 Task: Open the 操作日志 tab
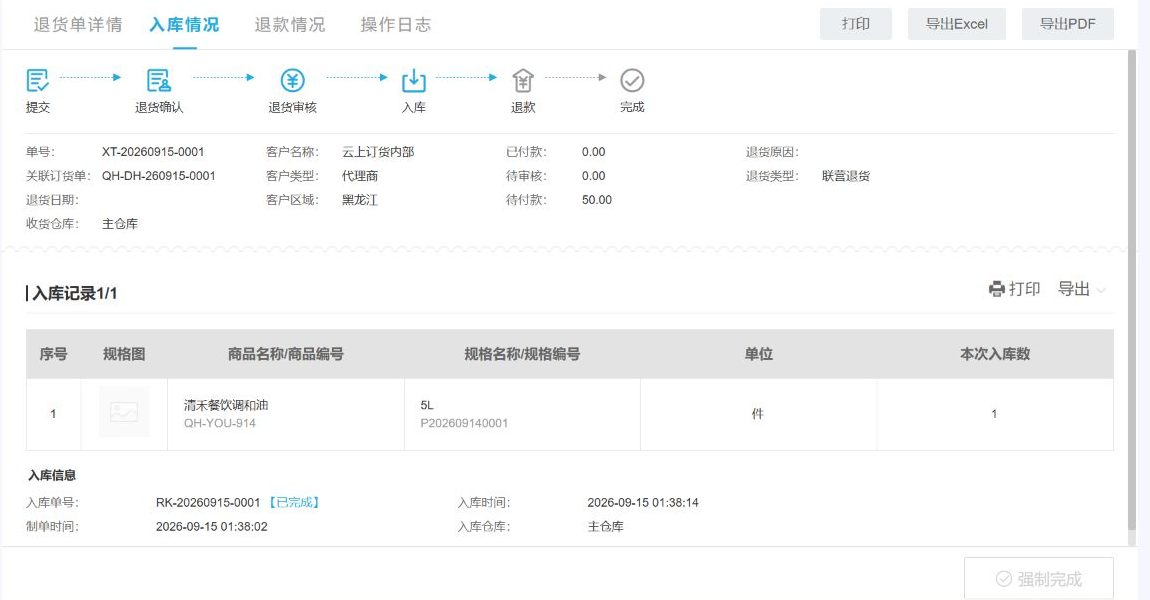(395, 24)
